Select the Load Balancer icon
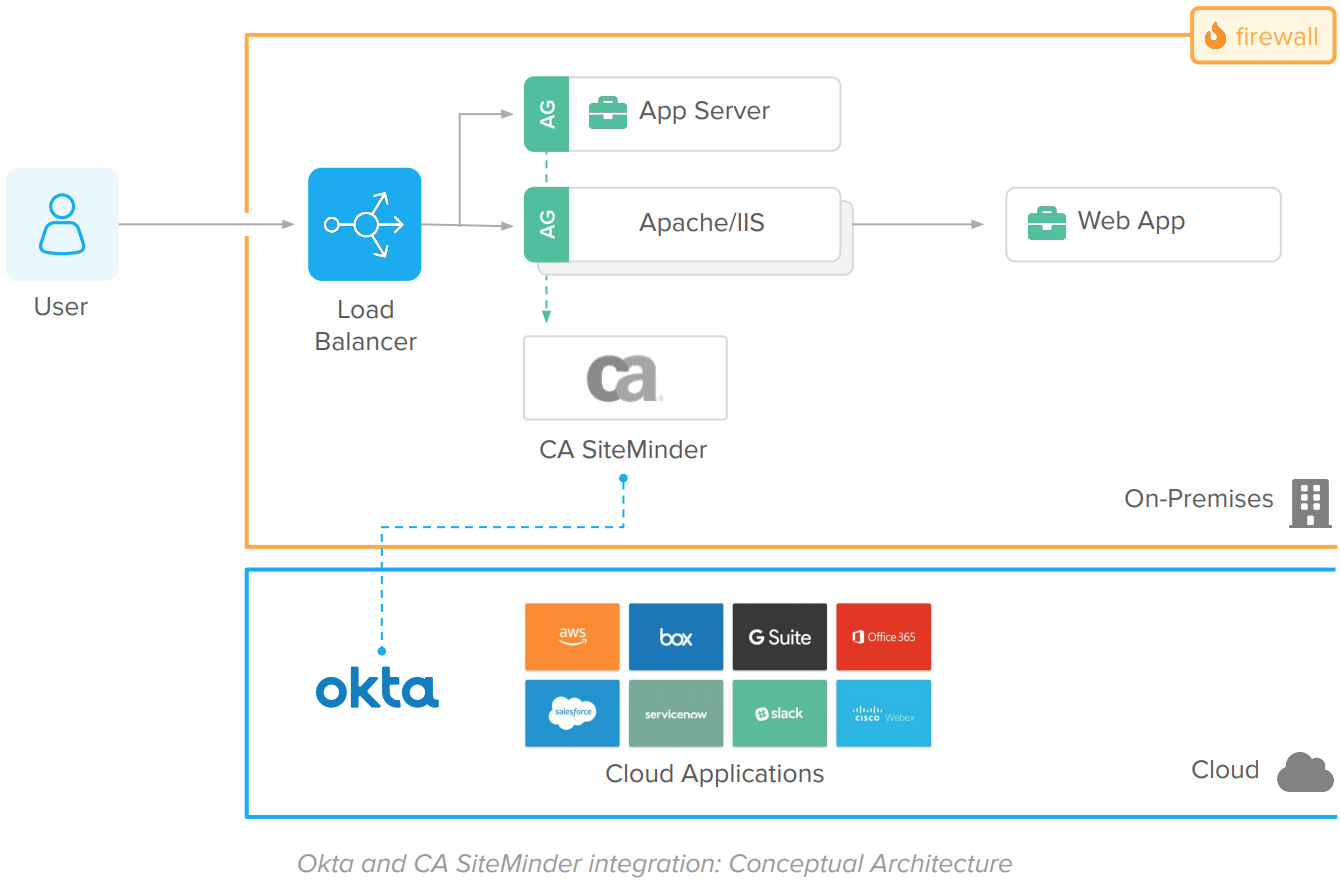Viewport: 1340px width, 884px height. [x=364, y=224]
